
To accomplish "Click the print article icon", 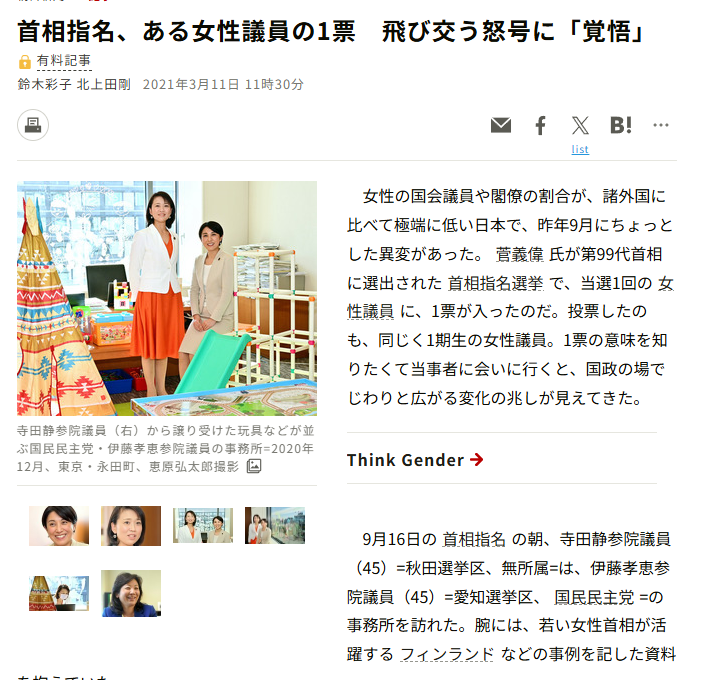I will [x=33, y=125].
